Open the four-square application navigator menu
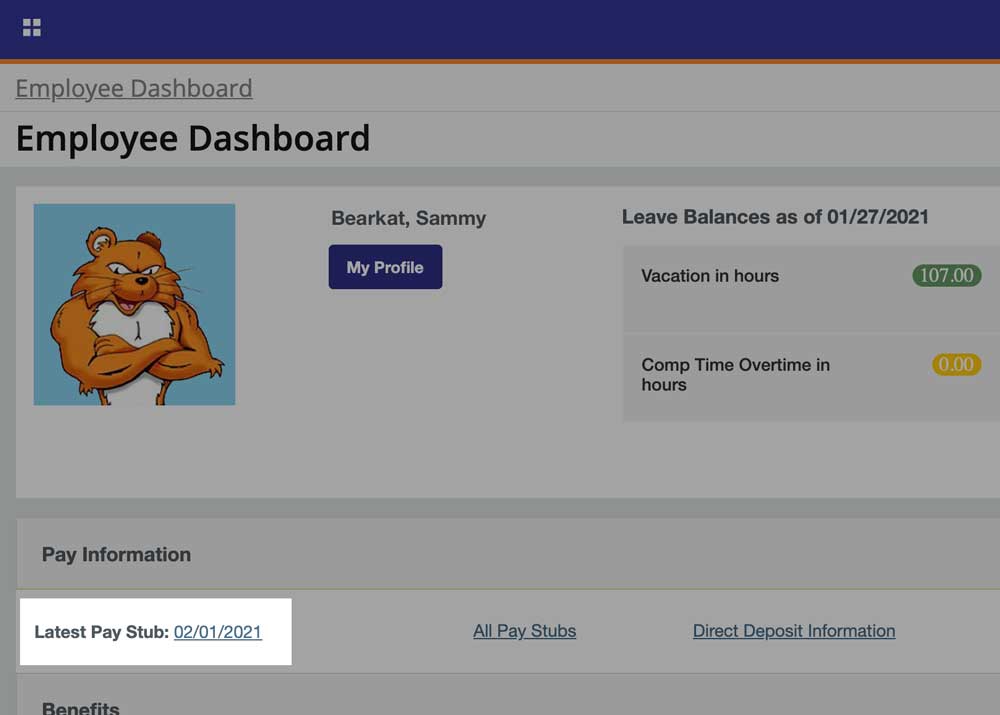This screenshot has width=1000, height=715. point(31,27)
